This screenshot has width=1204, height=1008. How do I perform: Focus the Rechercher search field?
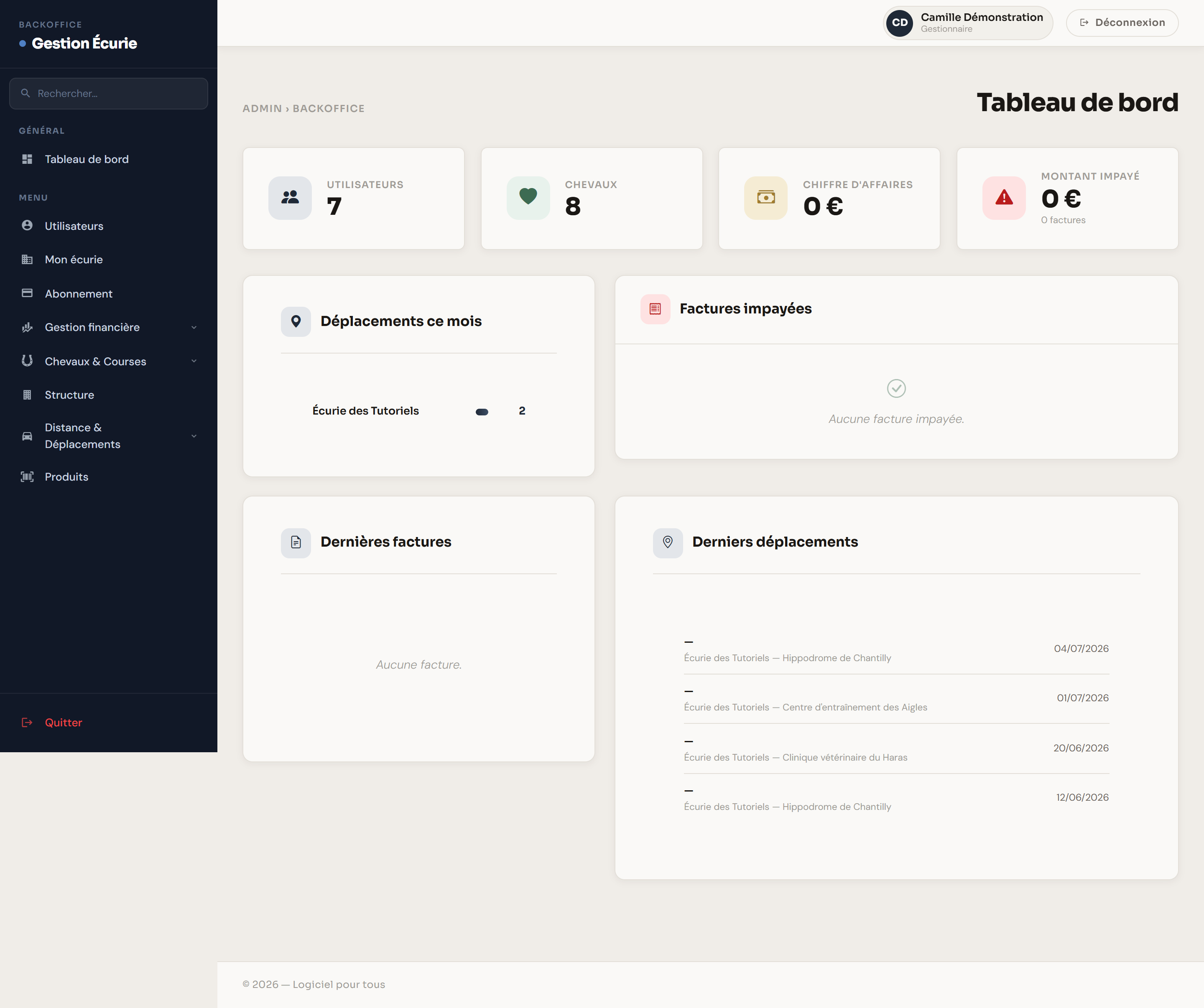[108, 94]
